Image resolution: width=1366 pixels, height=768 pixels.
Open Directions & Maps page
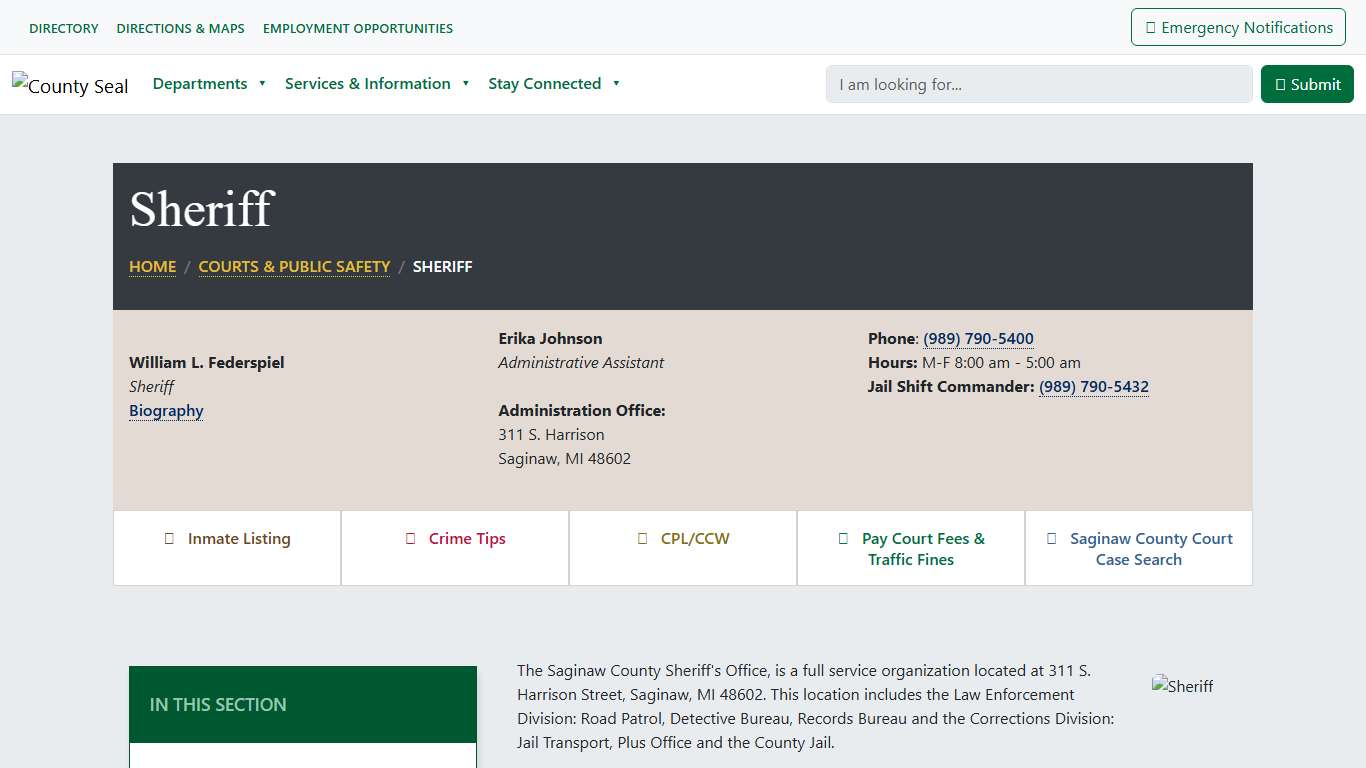(180, 28)
